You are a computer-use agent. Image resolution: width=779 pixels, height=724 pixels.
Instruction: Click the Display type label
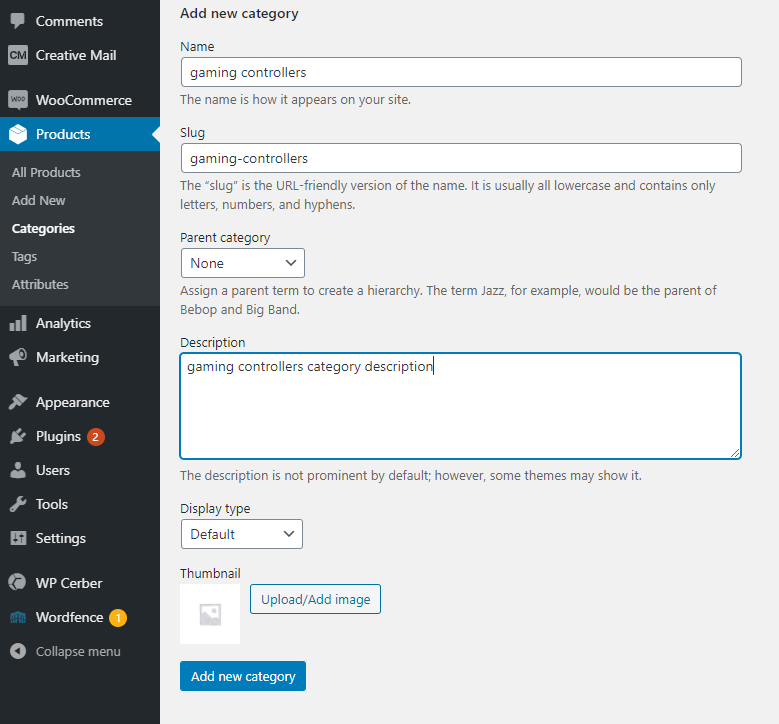coord(215,508)
